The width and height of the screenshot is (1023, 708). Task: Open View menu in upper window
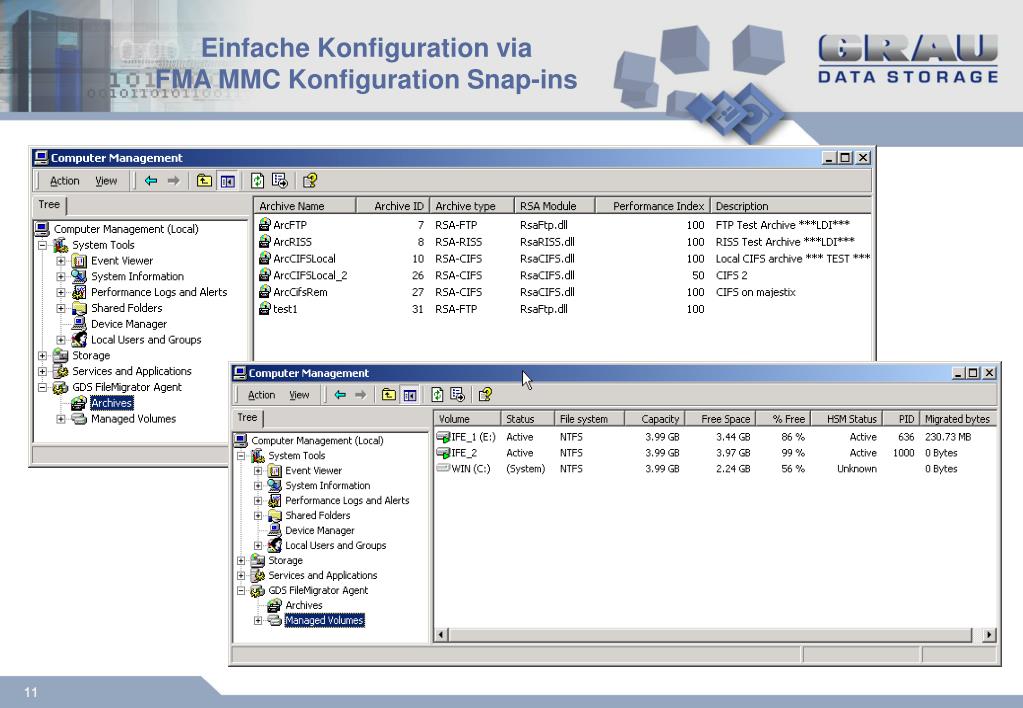pyautogui.click(x=106, y=181)
